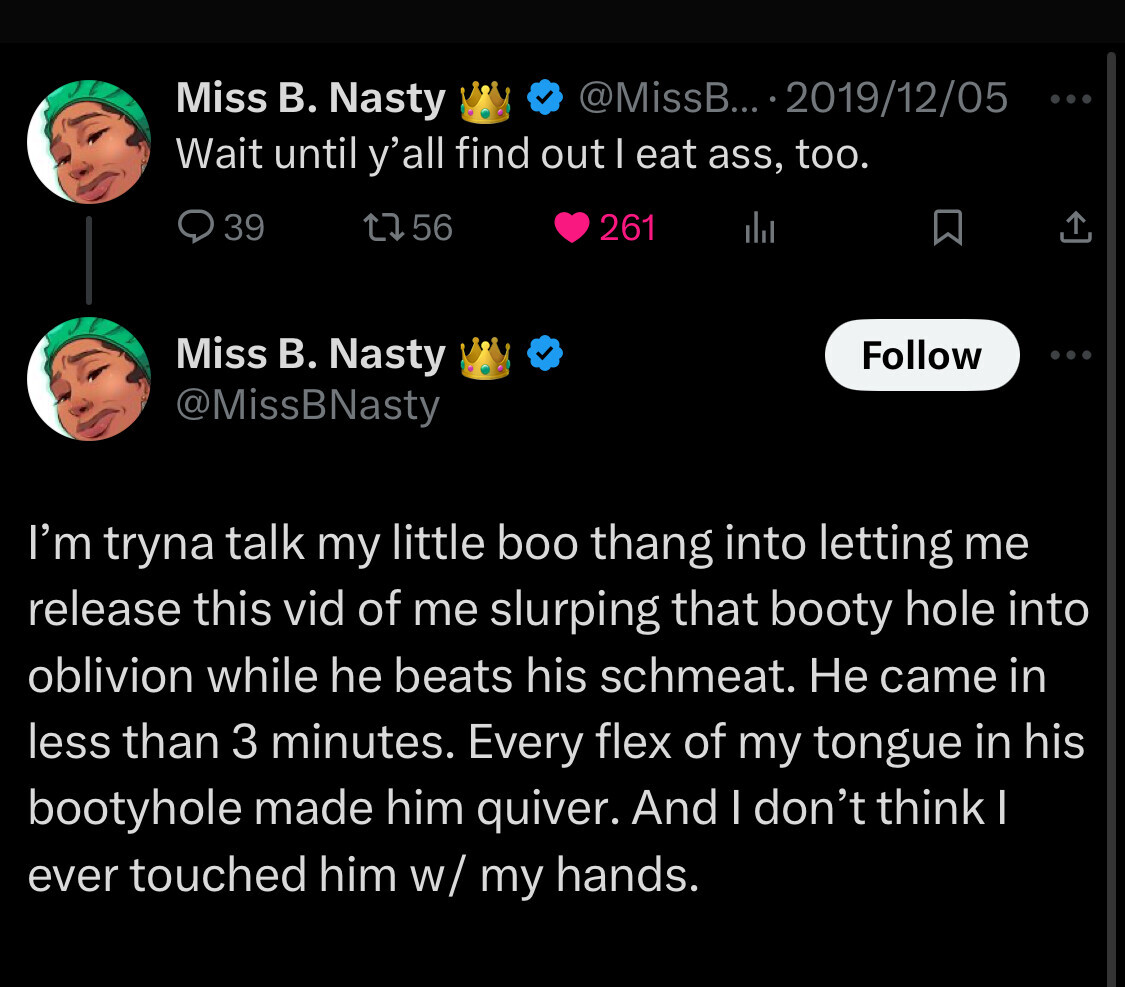
Task: Open the @MissBNasty handle link
Action: point(308,405)
